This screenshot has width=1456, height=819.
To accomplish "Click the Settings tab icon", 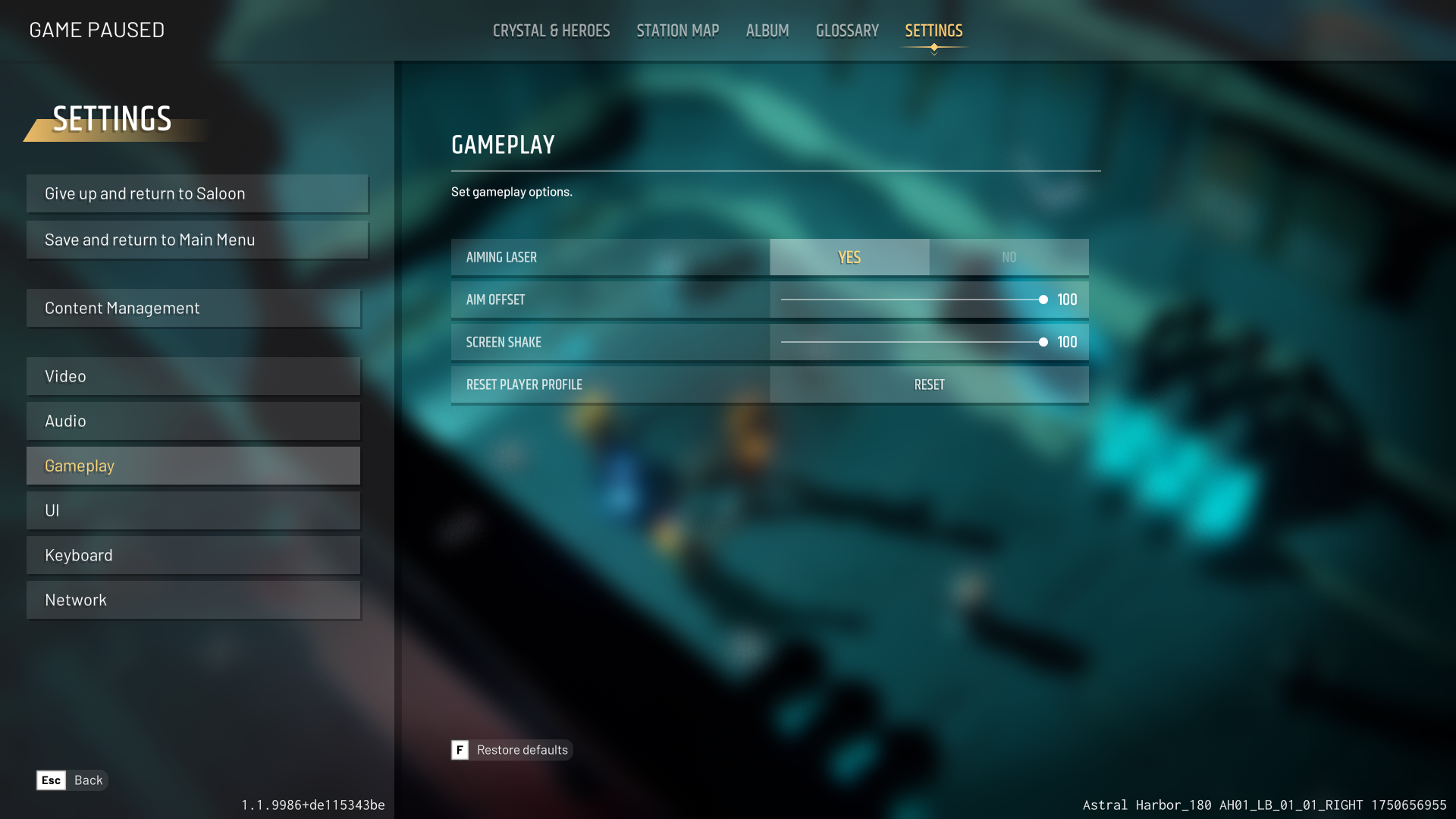I will click(934, 30).
